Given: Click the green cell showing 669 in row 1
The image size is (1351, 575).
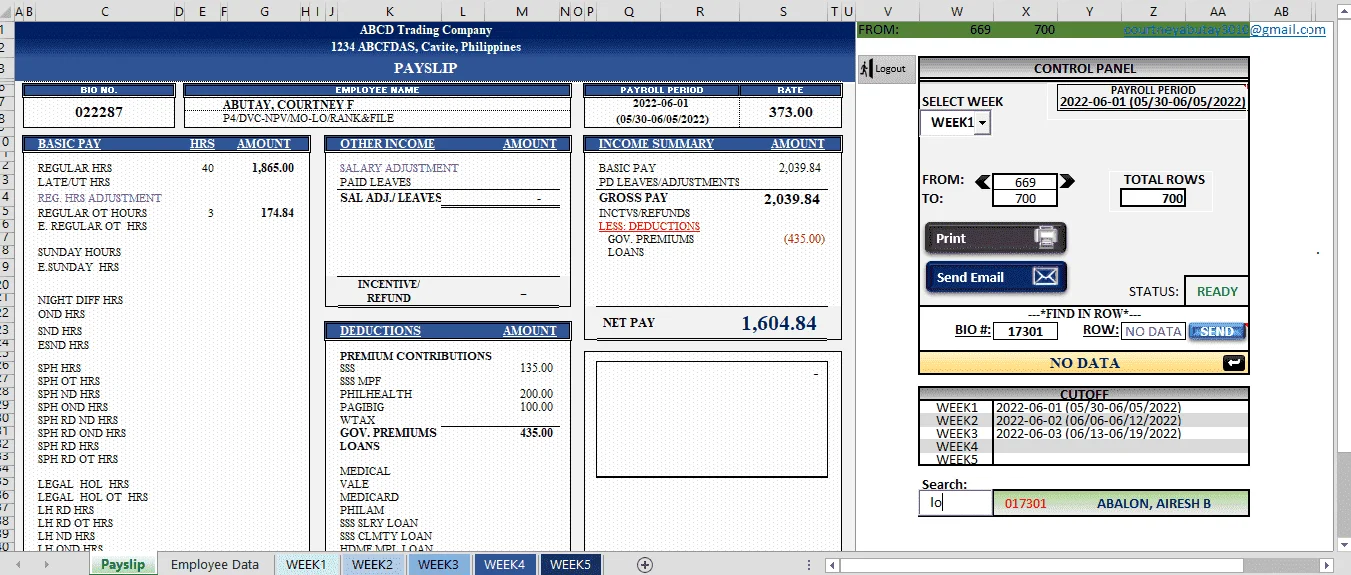Looking at the screenshot, I should [x=957, y=30].
